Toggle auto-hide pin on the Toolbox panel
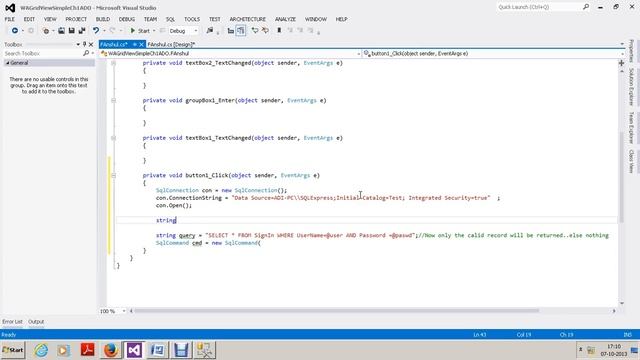640x360 pixels. tap(84, 44)
